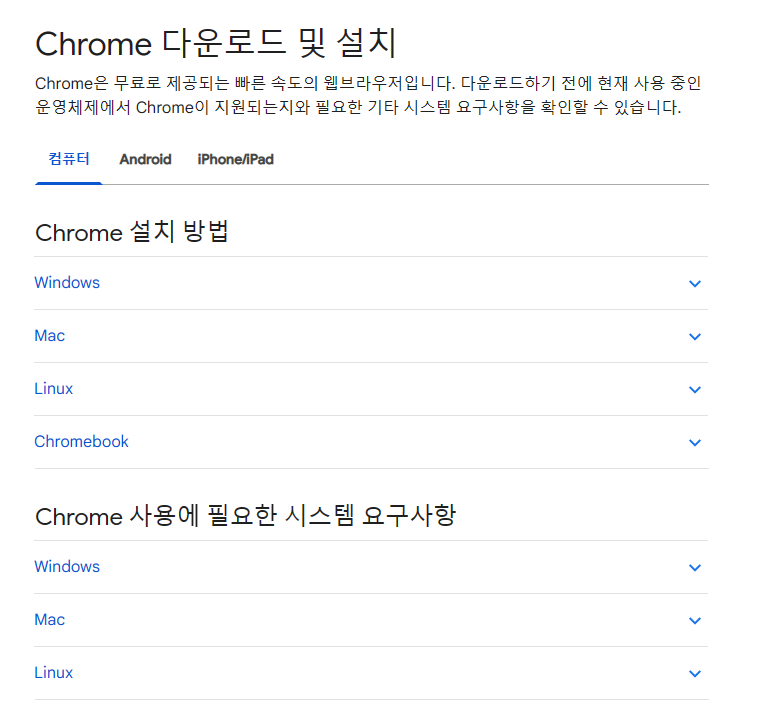Screen dimensions: 762x722
Task: Click the intro paragraph starting 'Chrome은 무료로'
Action: (368, 95)
